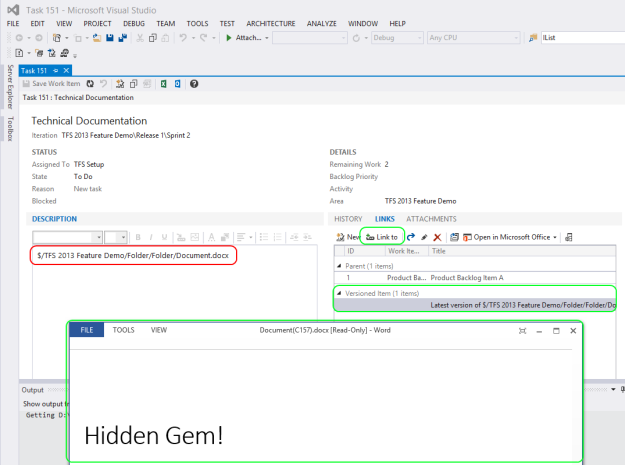Switch to the HISTORY tab
The image size is (625, 465).
point(347,218)
